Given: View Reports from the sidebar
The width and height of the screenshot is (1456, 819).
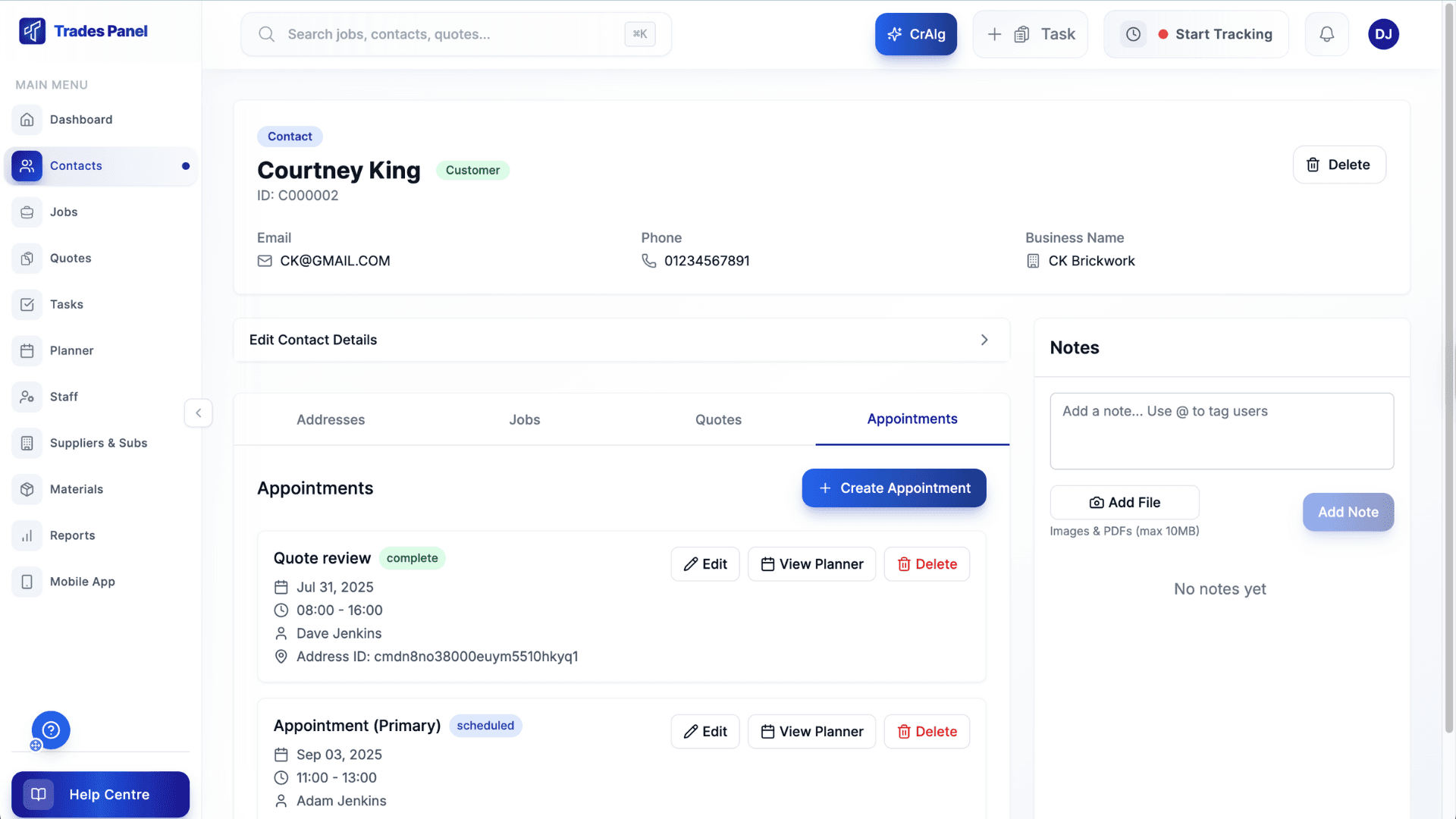Looking at the screenshot, I should 71,535.
